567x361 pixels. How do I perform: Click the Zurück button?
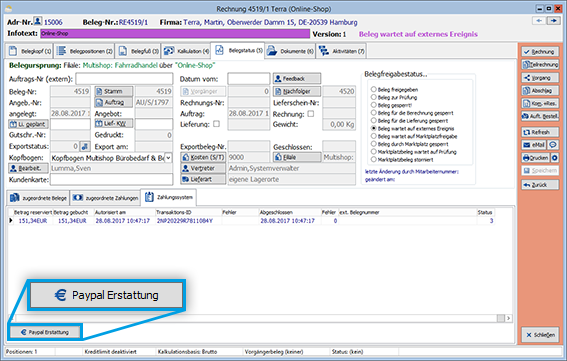pyautogui.click(x=540, y=185)
